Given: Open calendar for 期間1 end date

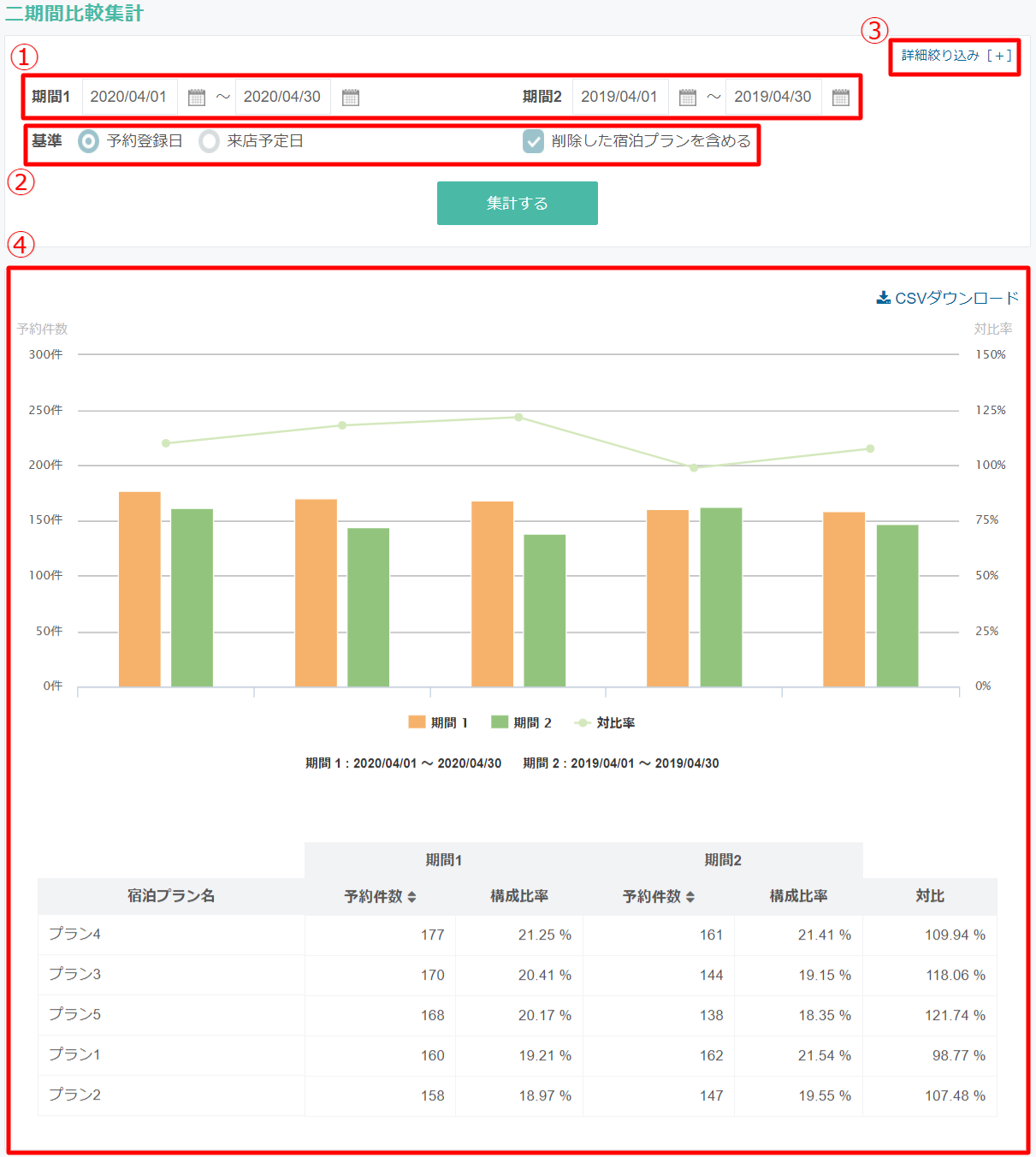Looking at the screenshot, I should pos(351,98).
